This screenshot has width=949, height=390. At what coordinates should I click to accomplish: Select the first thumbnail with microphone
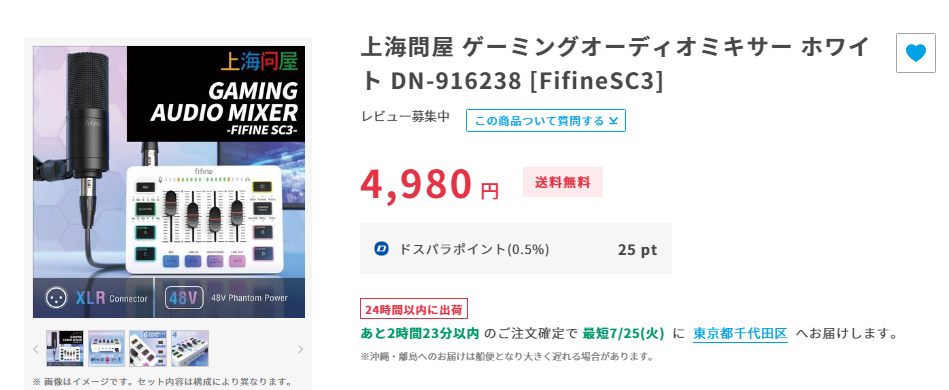coord(65,348)
